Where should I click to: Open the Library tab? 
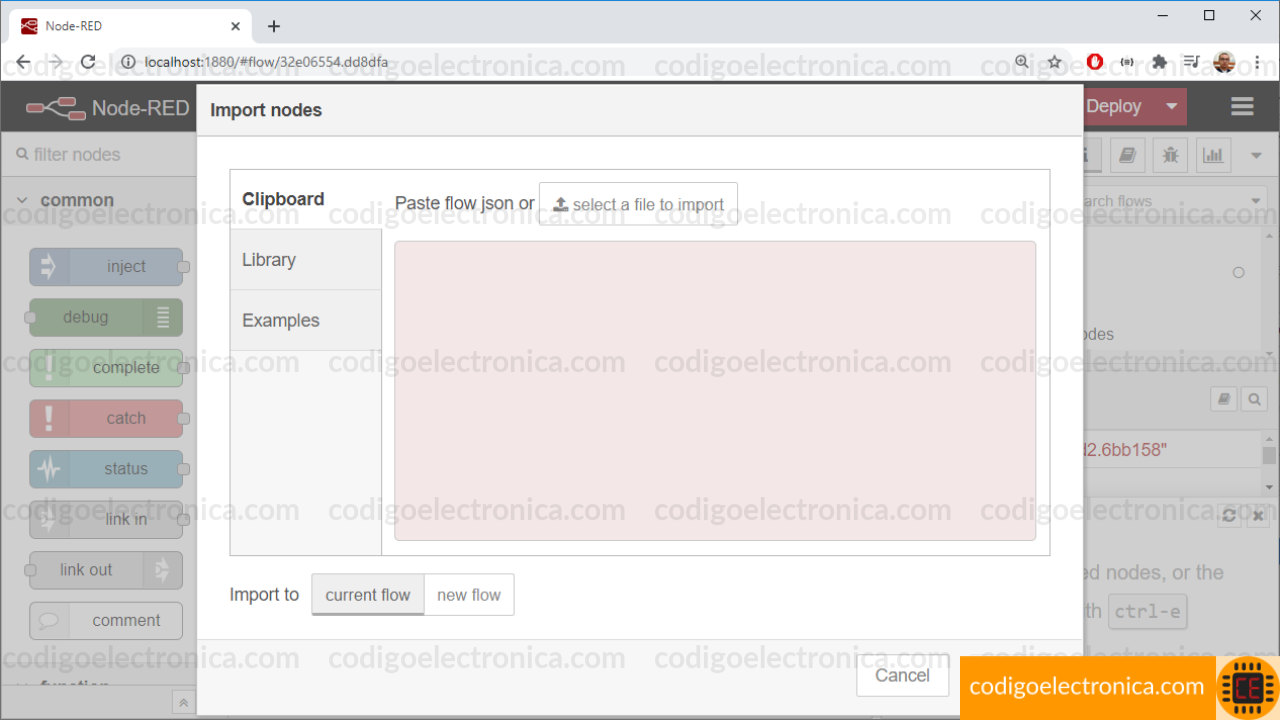pyautogui.click(x=306, y=260)
